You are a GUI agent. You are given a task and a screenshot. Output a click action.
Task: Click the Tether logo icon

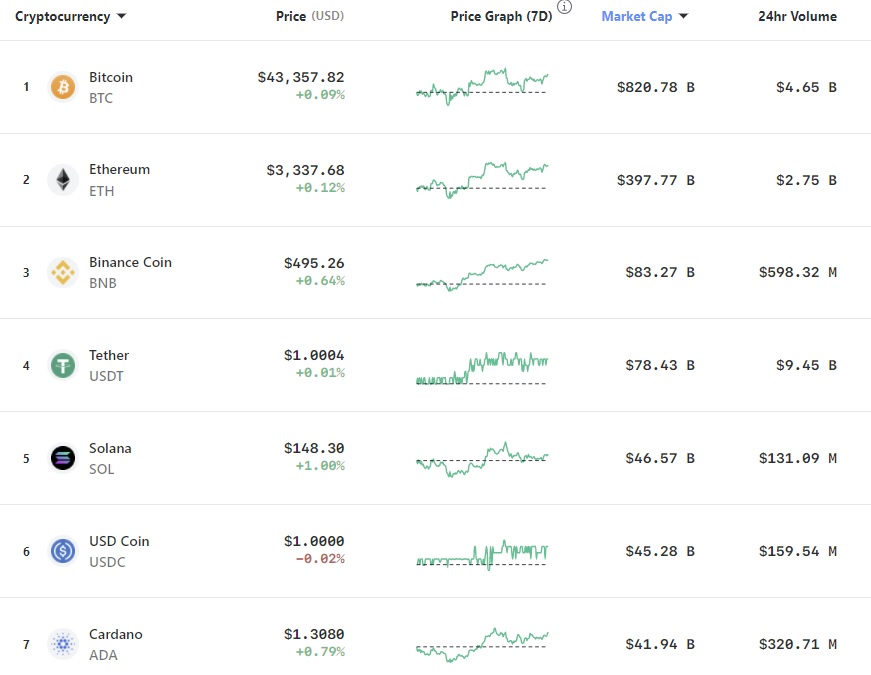pyautogui.click(x=63, y=365)
